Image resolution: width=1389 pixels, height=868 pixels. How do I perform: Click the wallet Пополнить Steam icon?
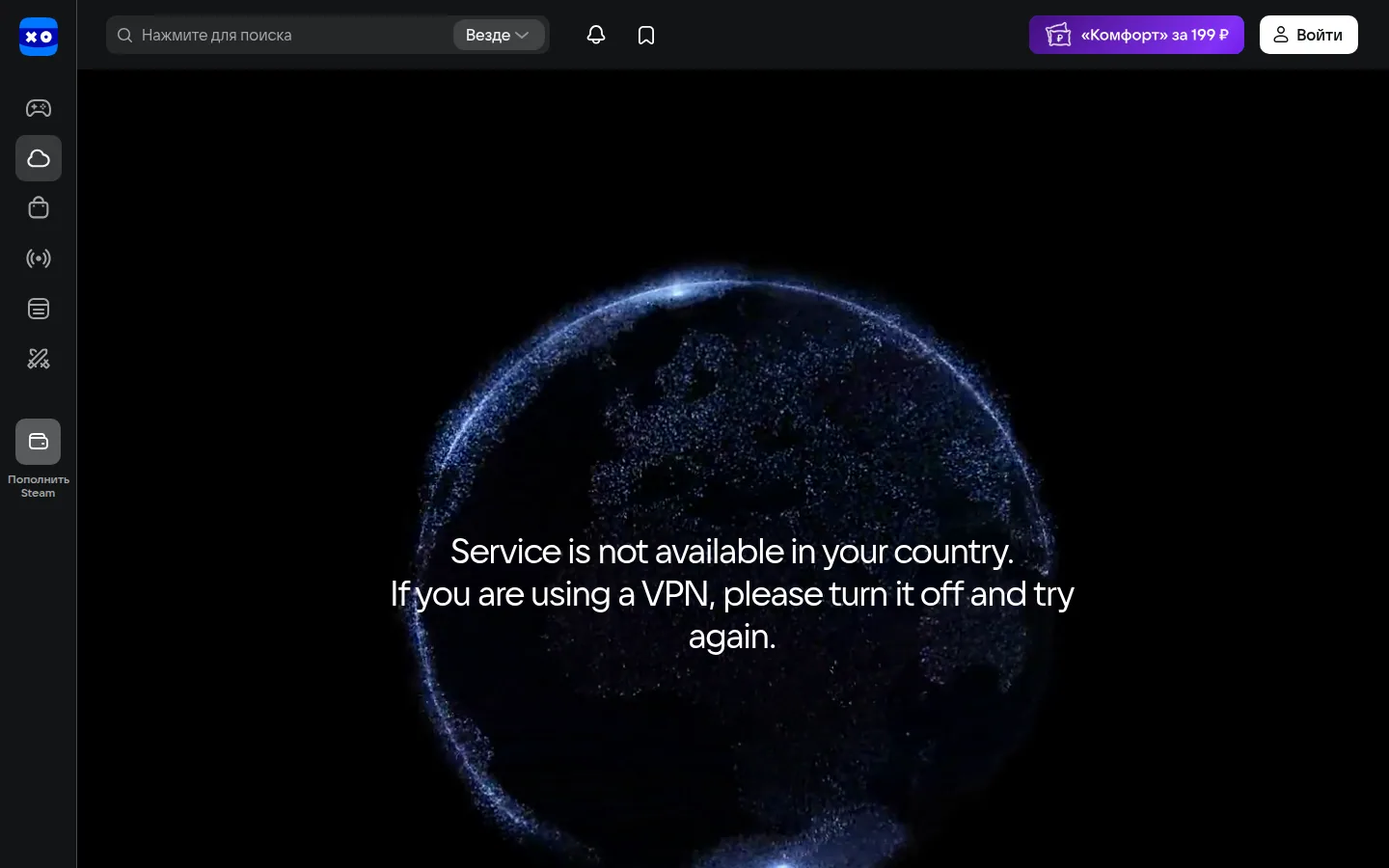(39, 442)
